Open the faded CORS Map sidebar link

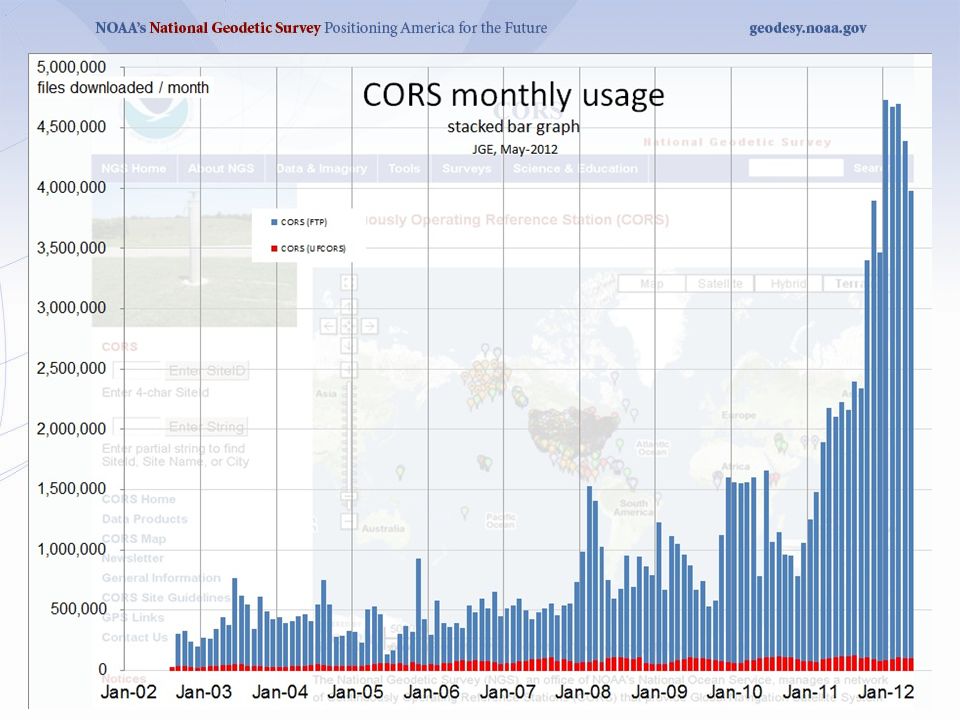click(133, 539)
